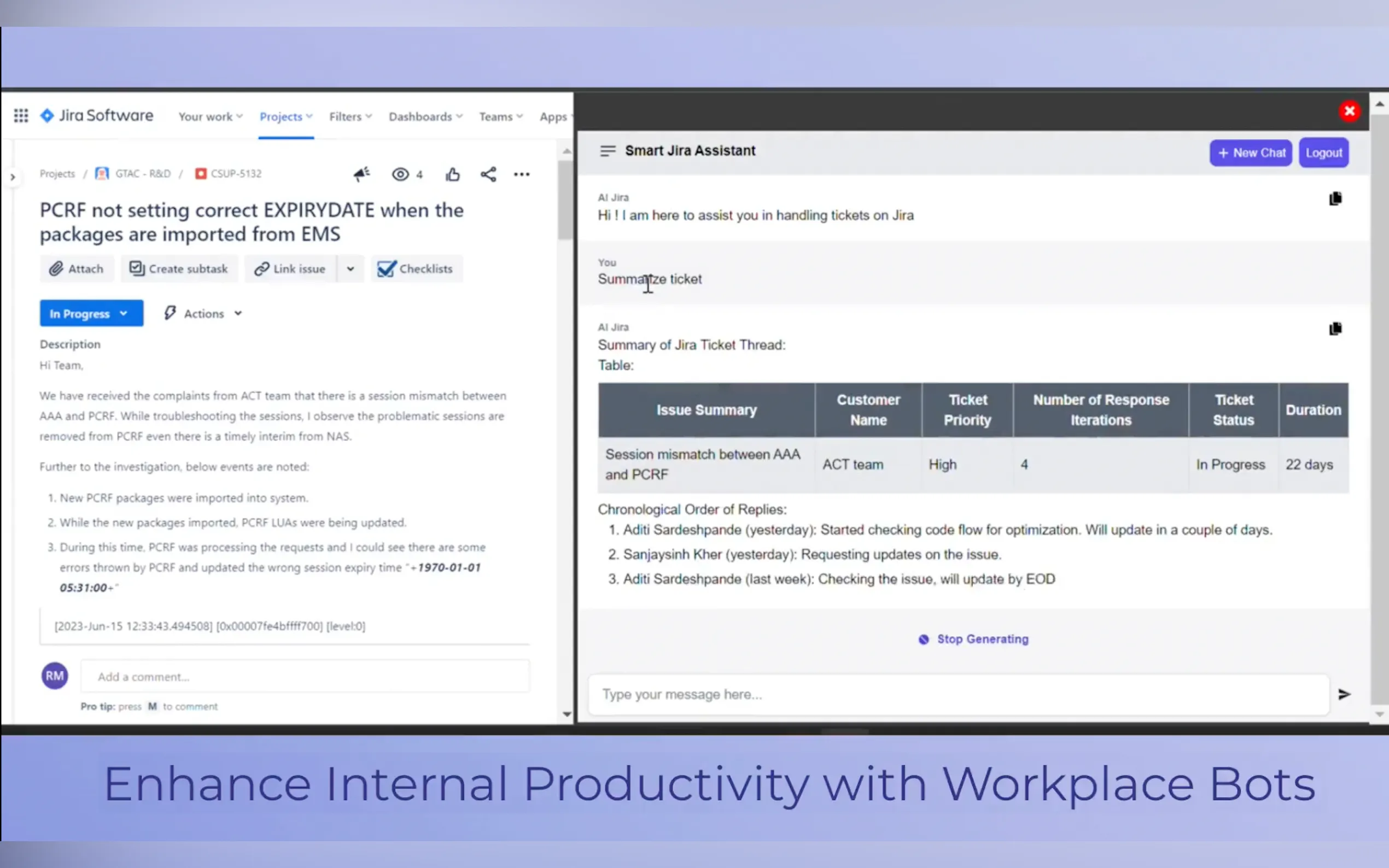This screenshot has height=868, width=1389.
Task: Click the thumbs up vote icon
Action: 452,174
